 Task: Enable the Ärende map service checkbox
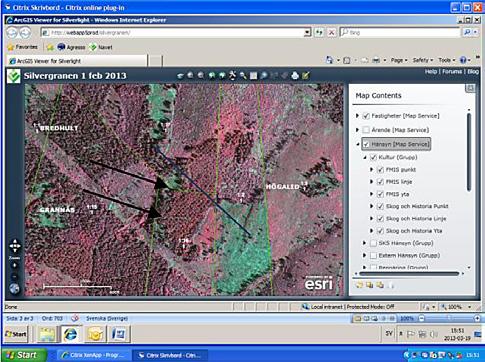(x=366, y=130)
